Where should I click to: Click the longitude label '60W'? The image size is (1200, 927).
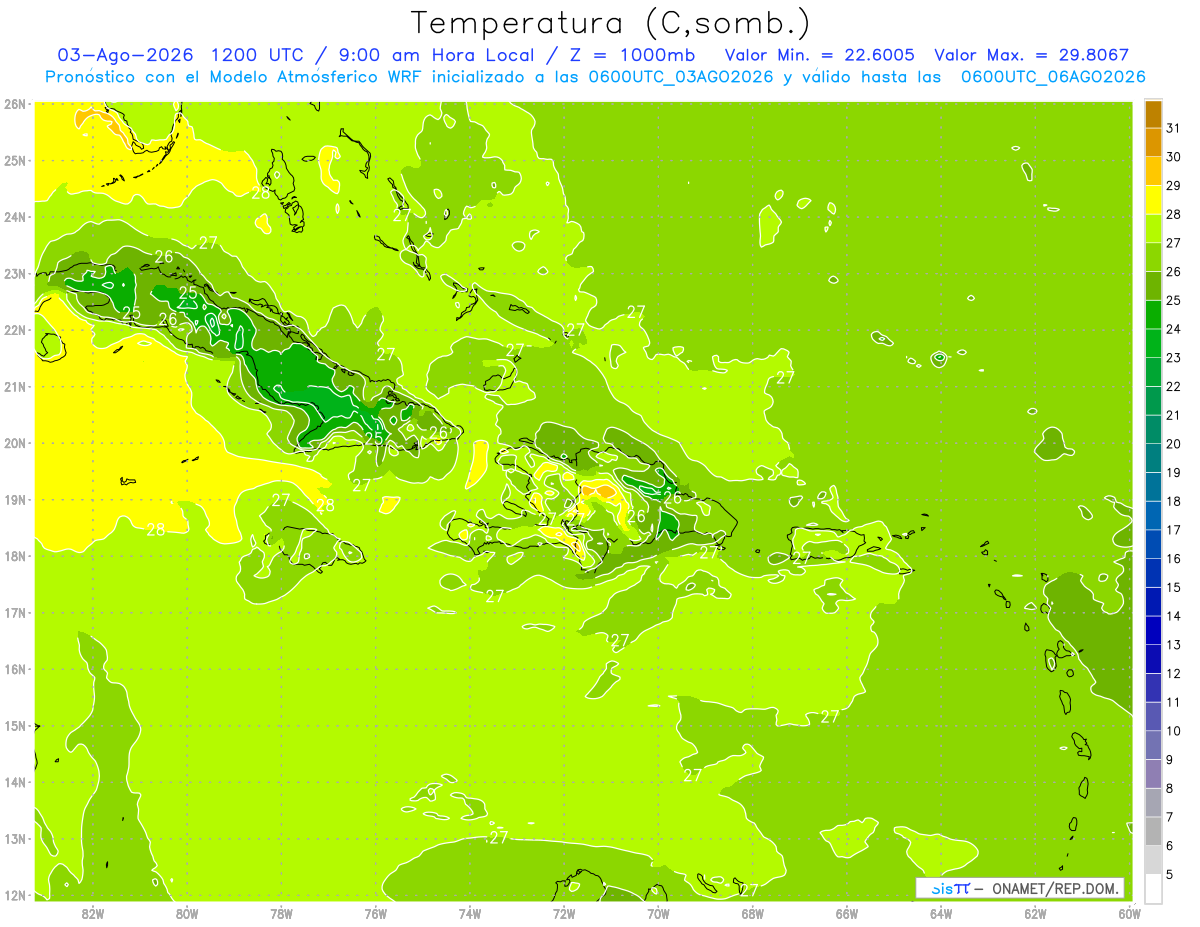pyautogui.click(x=1130, y=913)
